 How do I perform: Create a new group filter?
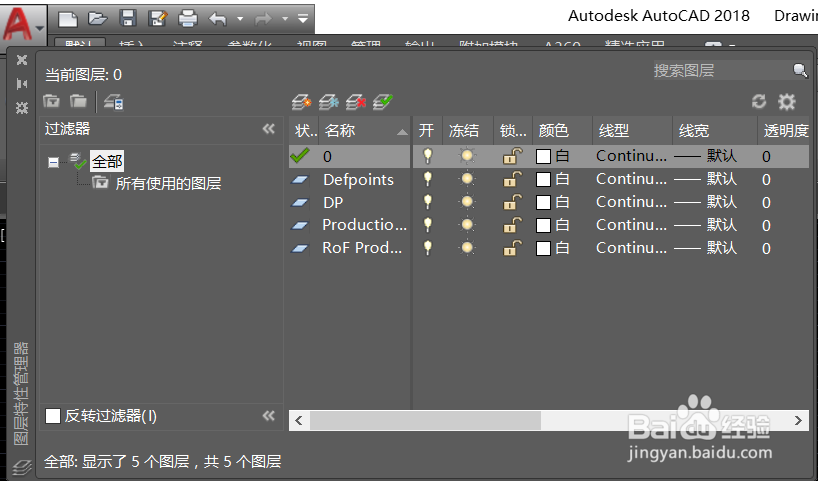tap(78, 101)
